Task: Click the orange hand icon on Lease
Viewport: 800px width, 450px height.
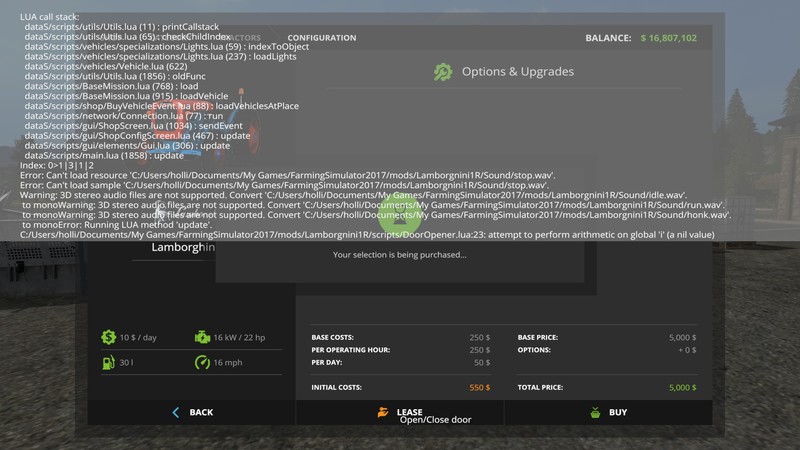Action: (x=381, y=412)
